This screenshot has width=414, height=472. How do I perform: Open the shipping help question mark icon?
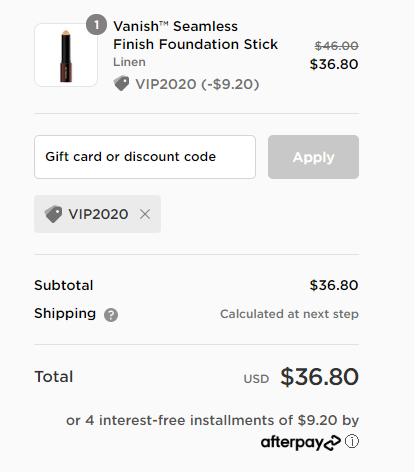tap(111, 315)
